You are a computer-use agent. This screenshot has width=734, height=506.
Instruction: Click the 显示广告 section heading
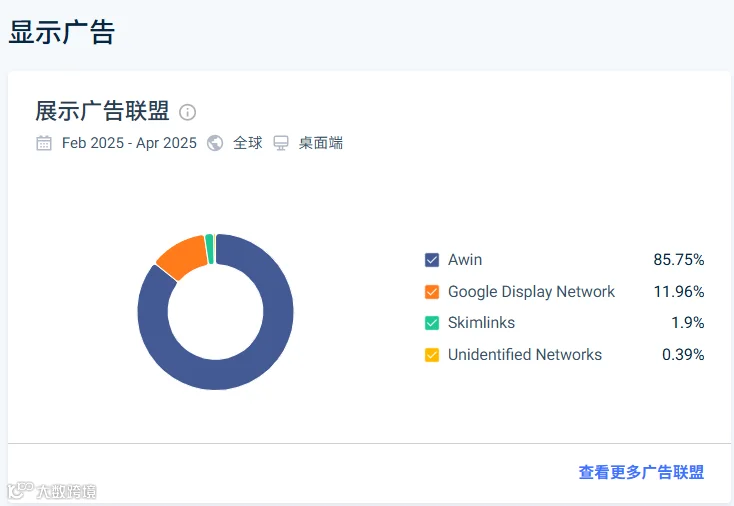pyautogui.click(x=62, y=32)
